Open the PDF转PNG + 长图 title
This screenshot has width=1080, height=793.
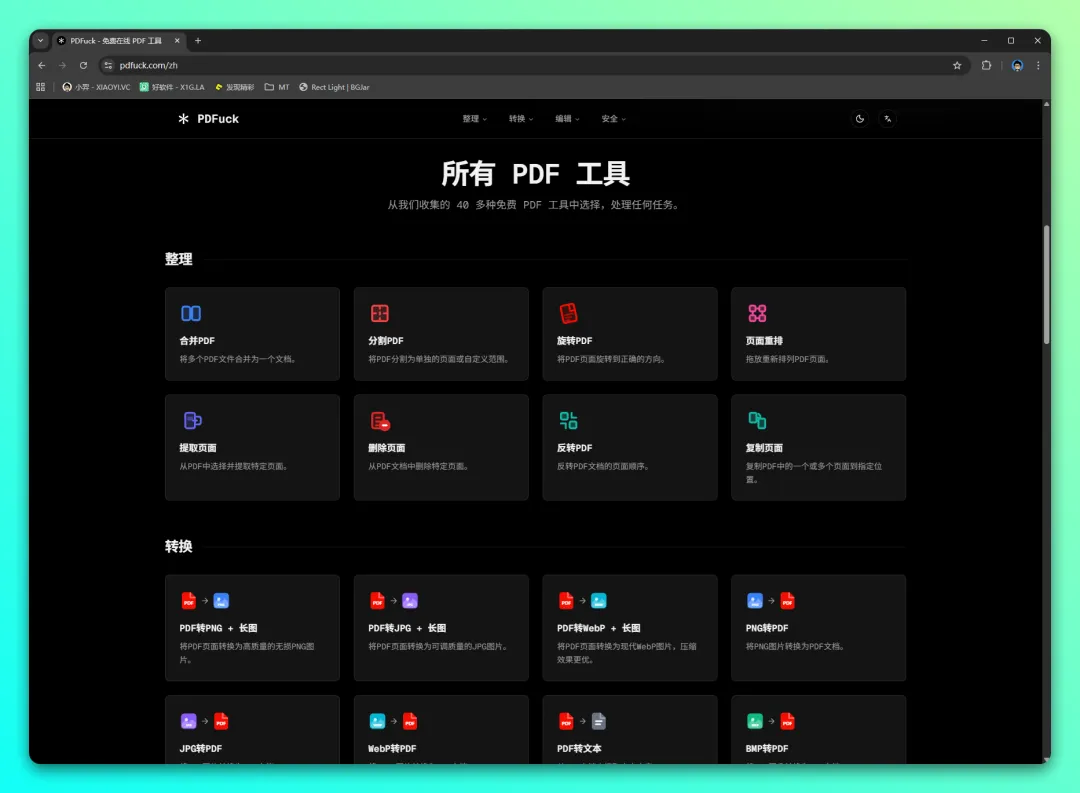coord(218,628)
